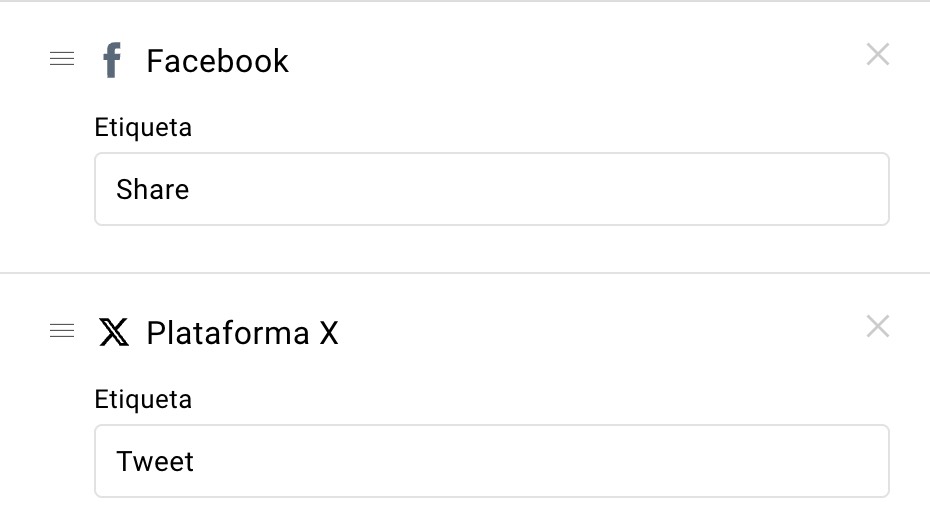930x524 pixels.
Task: Place cursor on the word Tweet
Action: click(155, 461)
